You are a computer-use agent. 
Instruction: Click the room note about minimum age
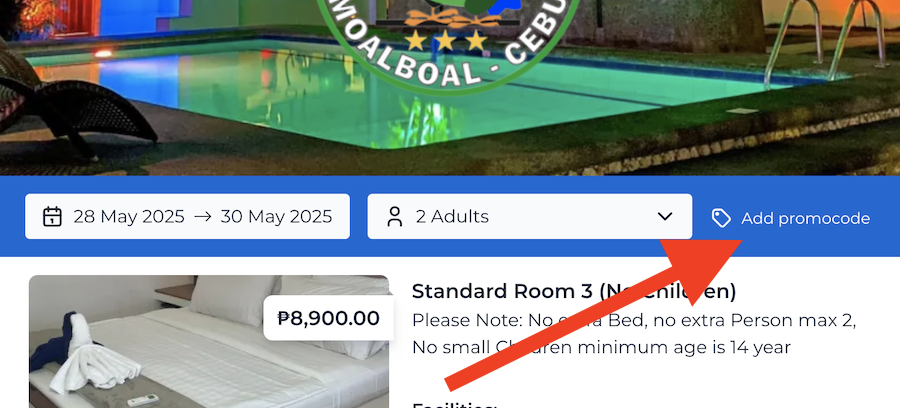click(634, 333)
